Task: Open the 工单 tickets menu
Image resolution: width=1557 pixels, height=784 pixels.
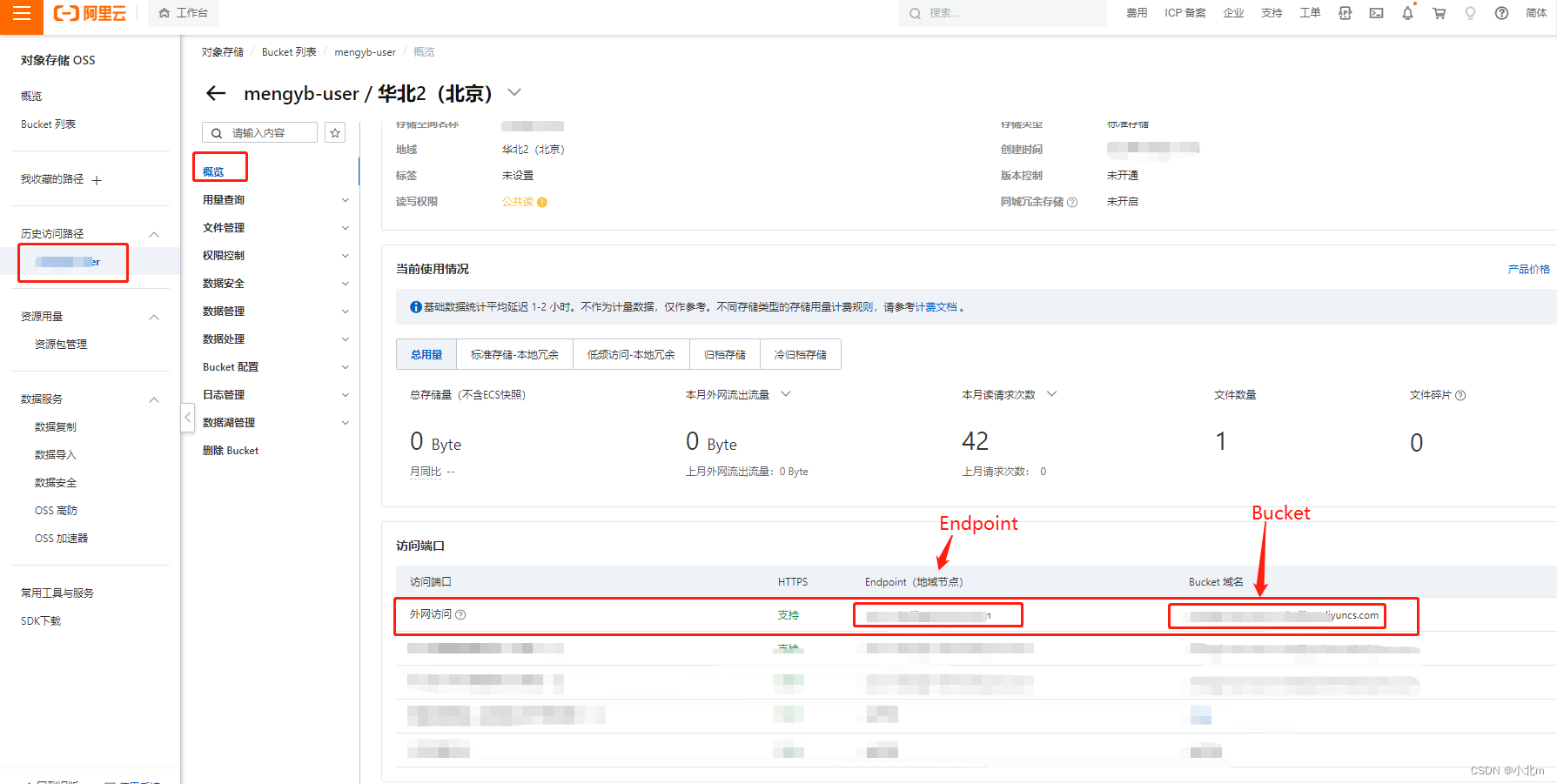Action: click(x=1310, y=13)
